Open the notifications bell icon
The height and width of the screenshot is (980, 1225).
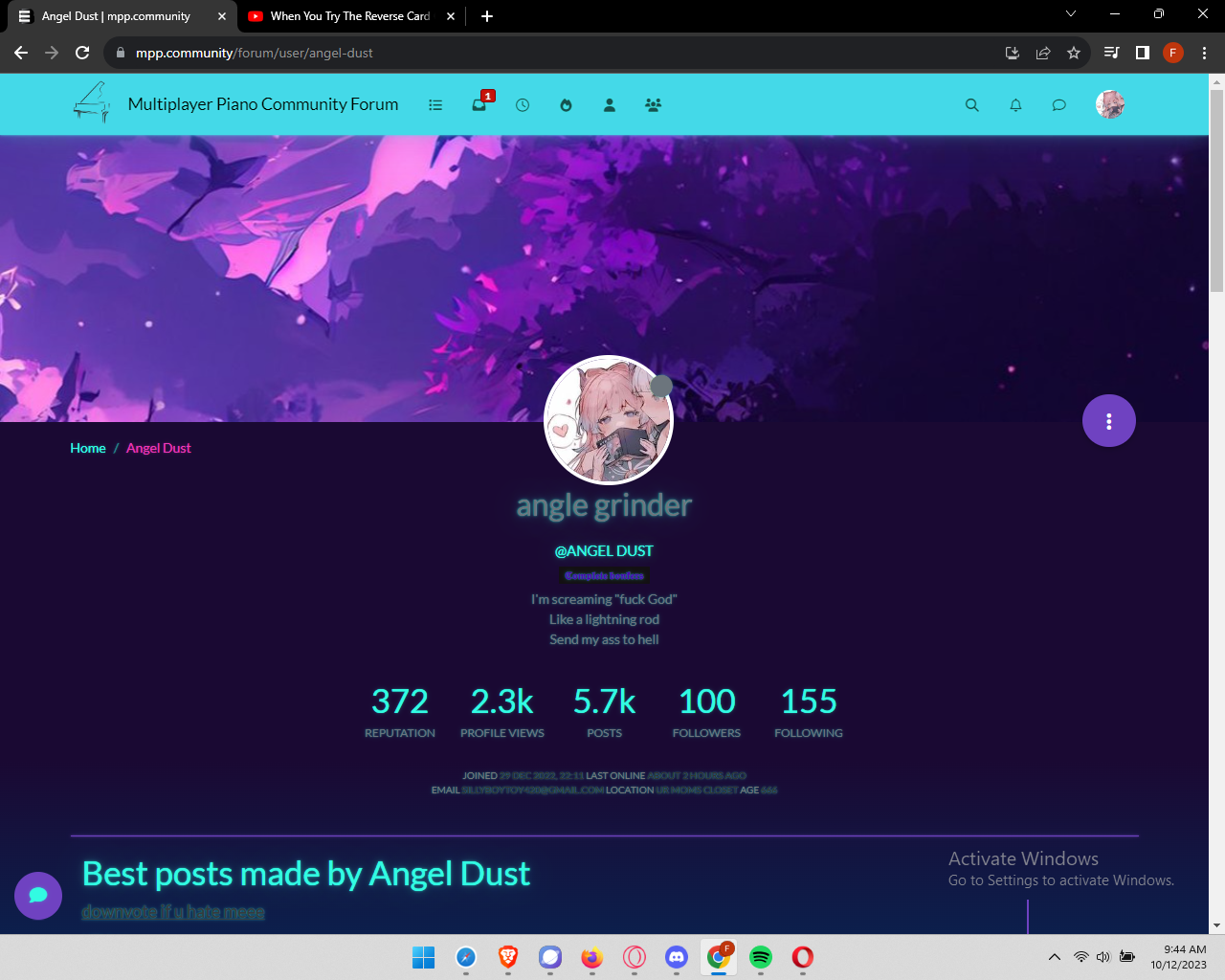pos(1015,105)
